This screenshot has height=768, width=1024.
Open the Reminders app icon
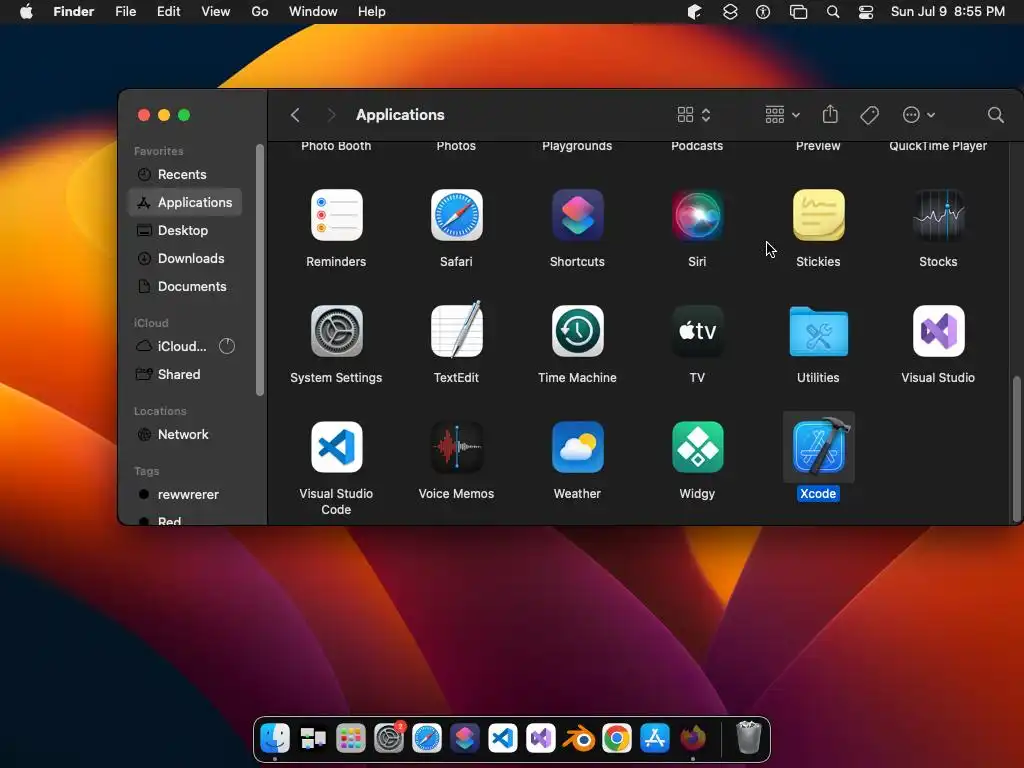[336, 216]
